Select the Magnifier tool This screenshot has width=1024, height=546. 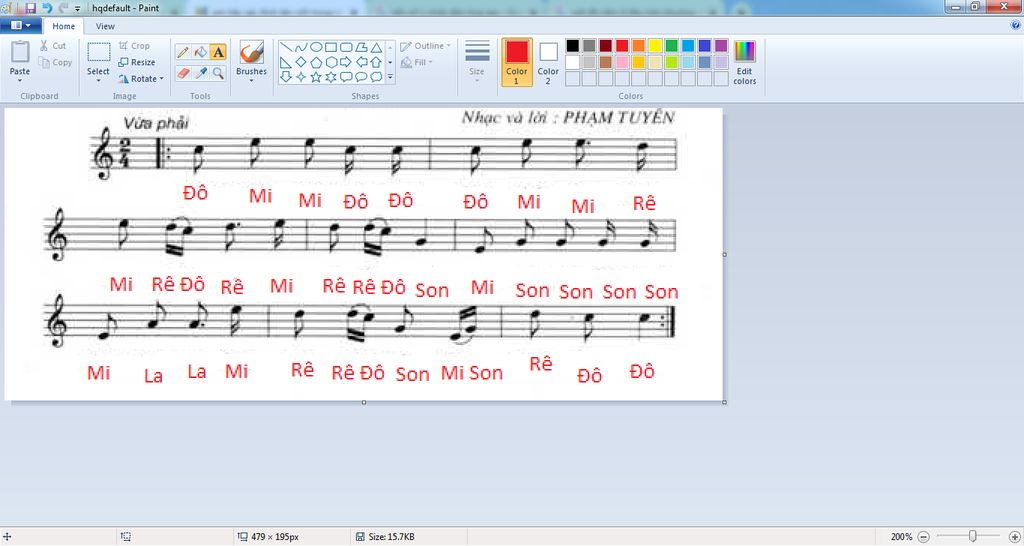[x=218, y=73]
